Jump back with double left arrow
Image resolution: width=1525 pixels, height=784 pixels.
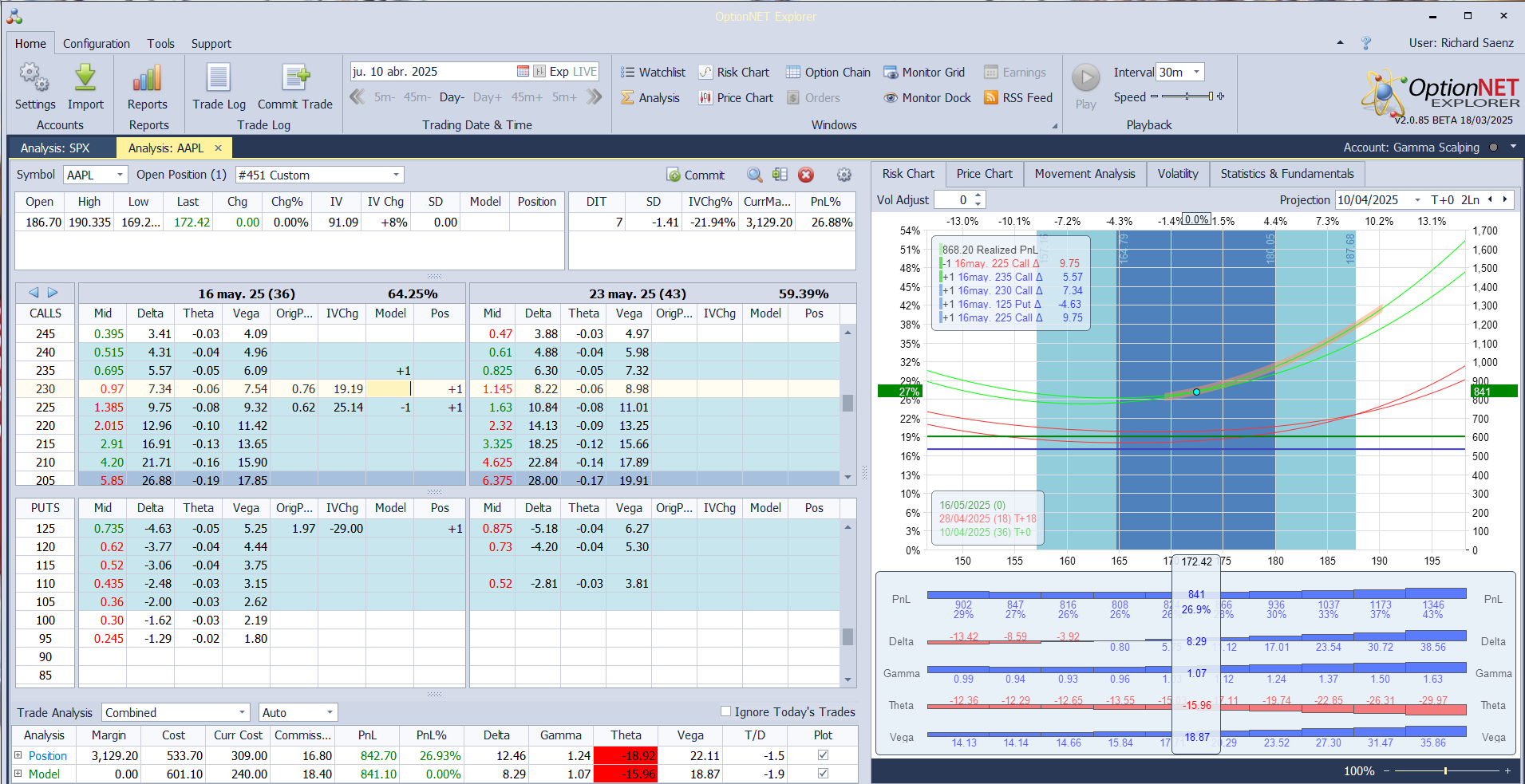(357, 97)
